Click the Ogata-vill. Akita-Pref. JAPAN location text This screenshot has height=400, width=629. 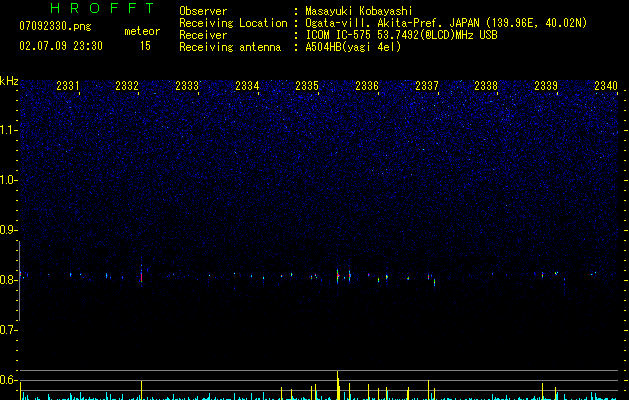point(446,23)
